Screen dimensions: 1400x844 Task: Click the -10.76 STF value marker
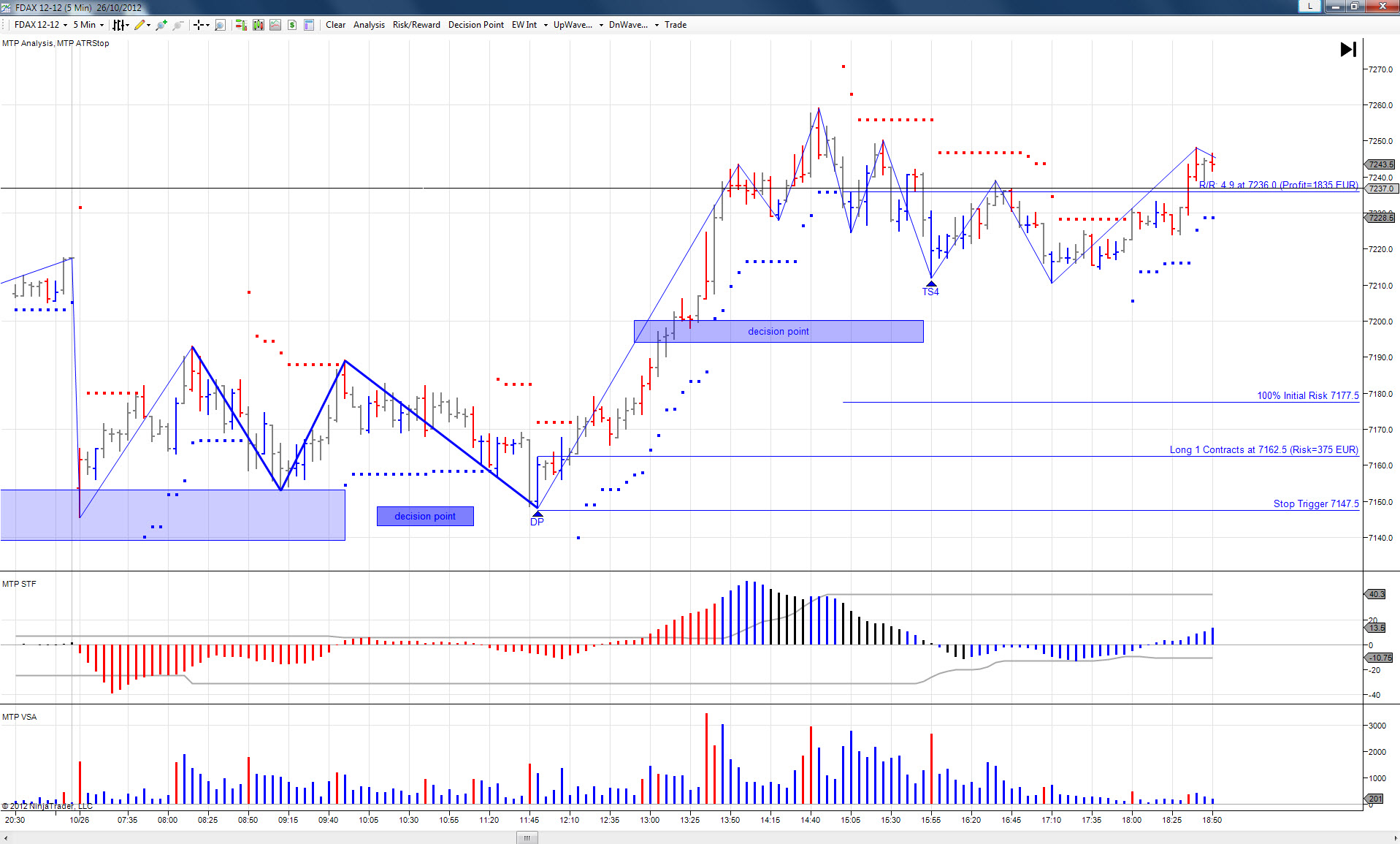(x=1380, y=658)
